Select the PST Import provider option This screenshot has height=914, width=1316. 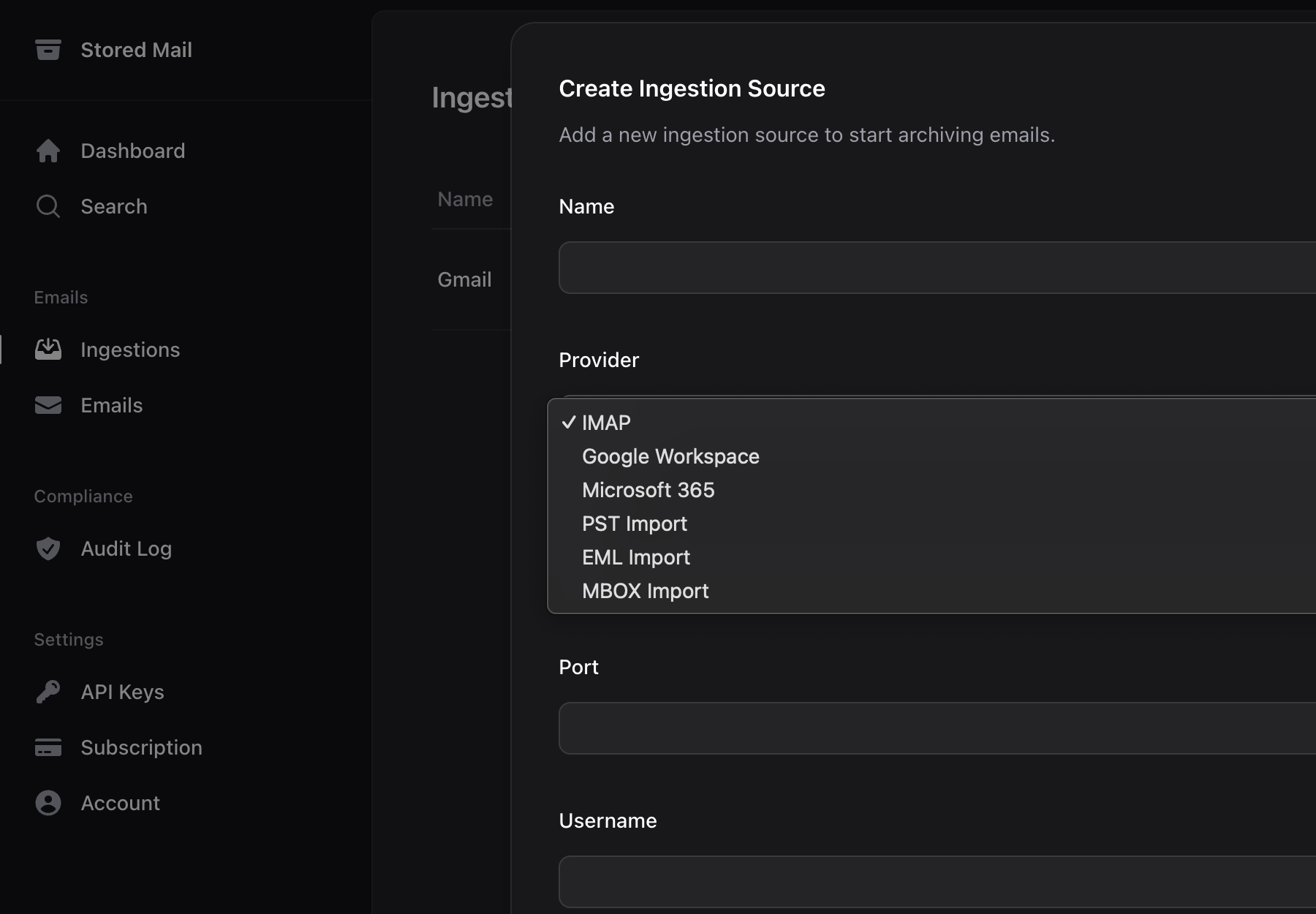(634, 524)
